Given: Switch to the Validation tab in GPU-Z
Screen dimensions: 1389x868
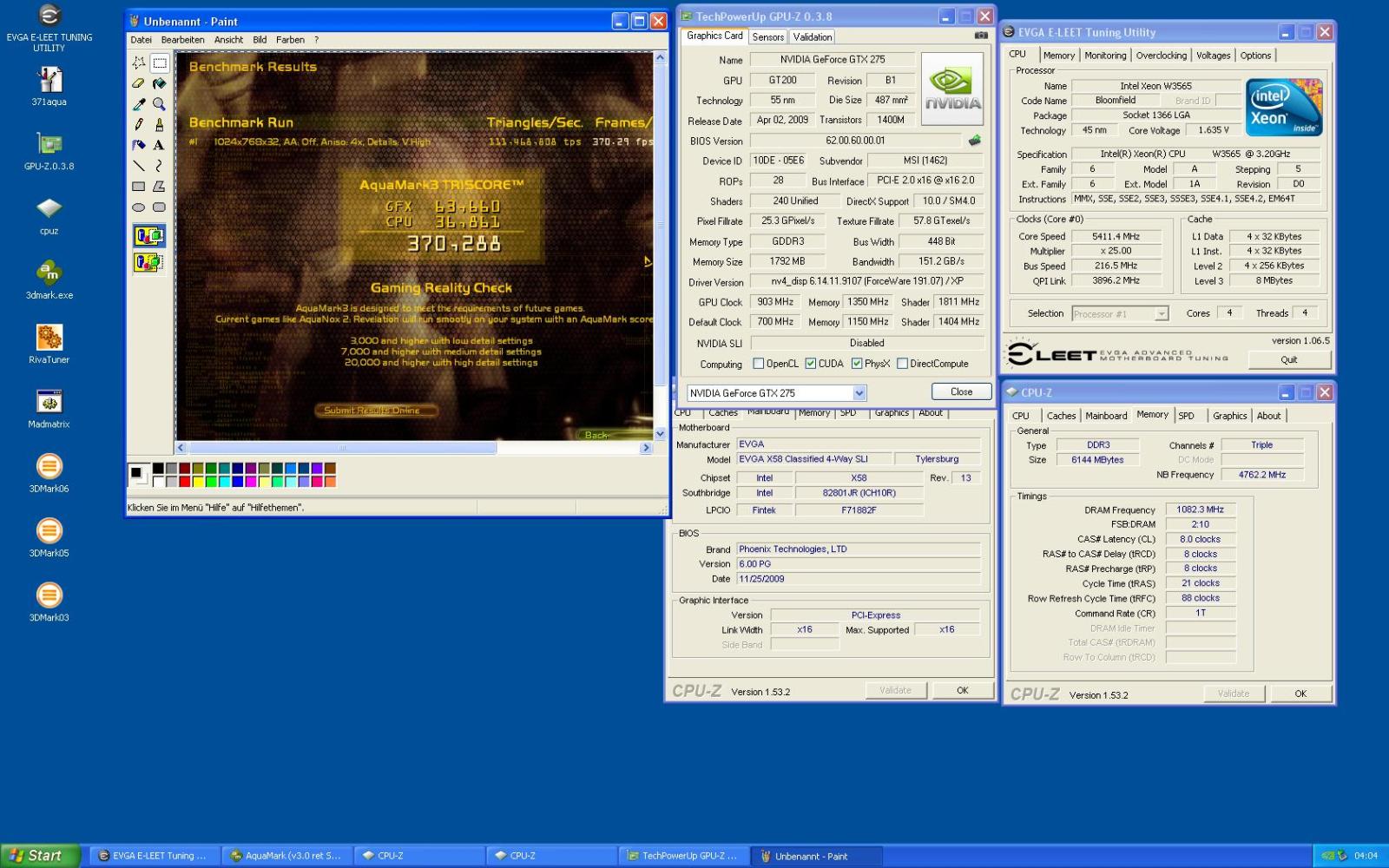Looking at the screenshot, I should (813, 36).
